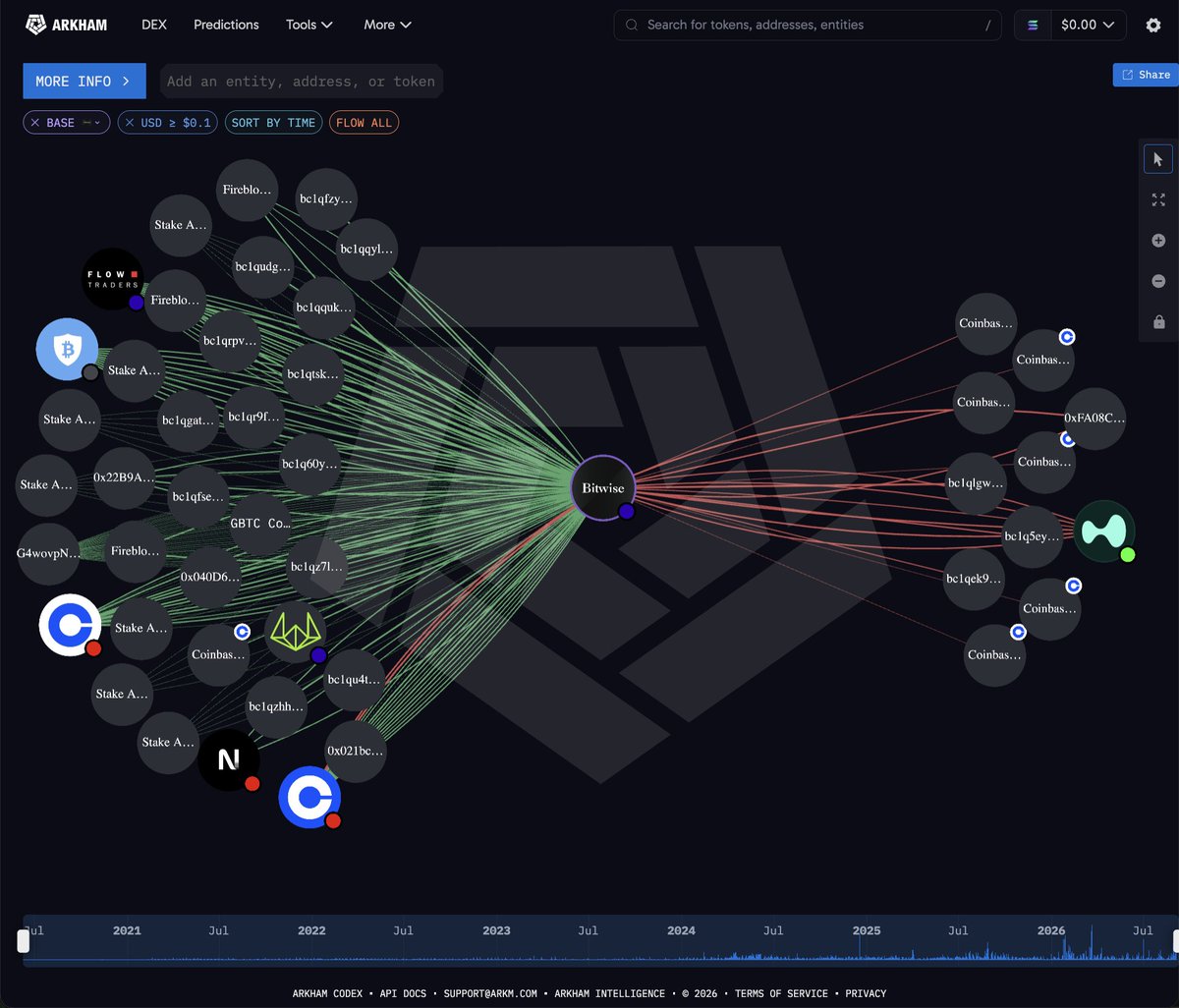The height and width of the screenshot is (1008, 1179).
Task: Expand the $0.00 balance dropdown
Action: click(x=1088, y=26)
